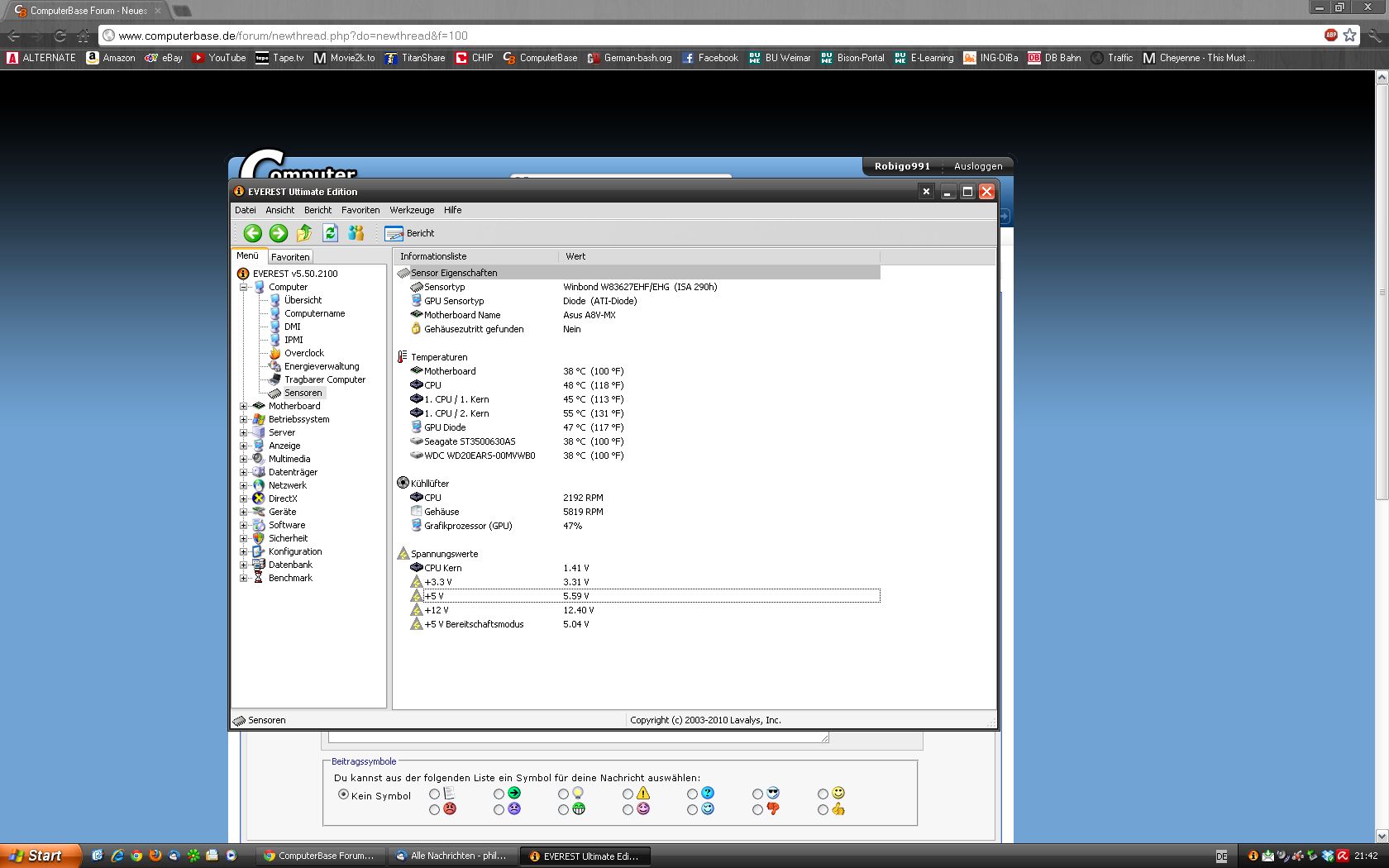Click the CPU fan 2192 RPM value
The height and width of the screenshot is (868, 1389).
point(583,498)
